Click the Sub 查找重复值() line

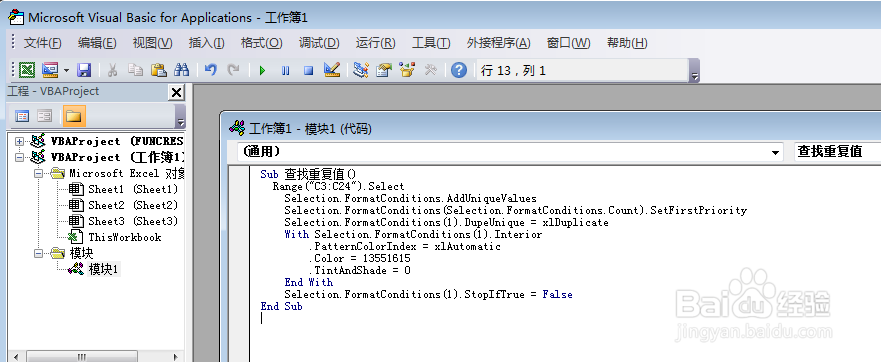click(308, 174)
